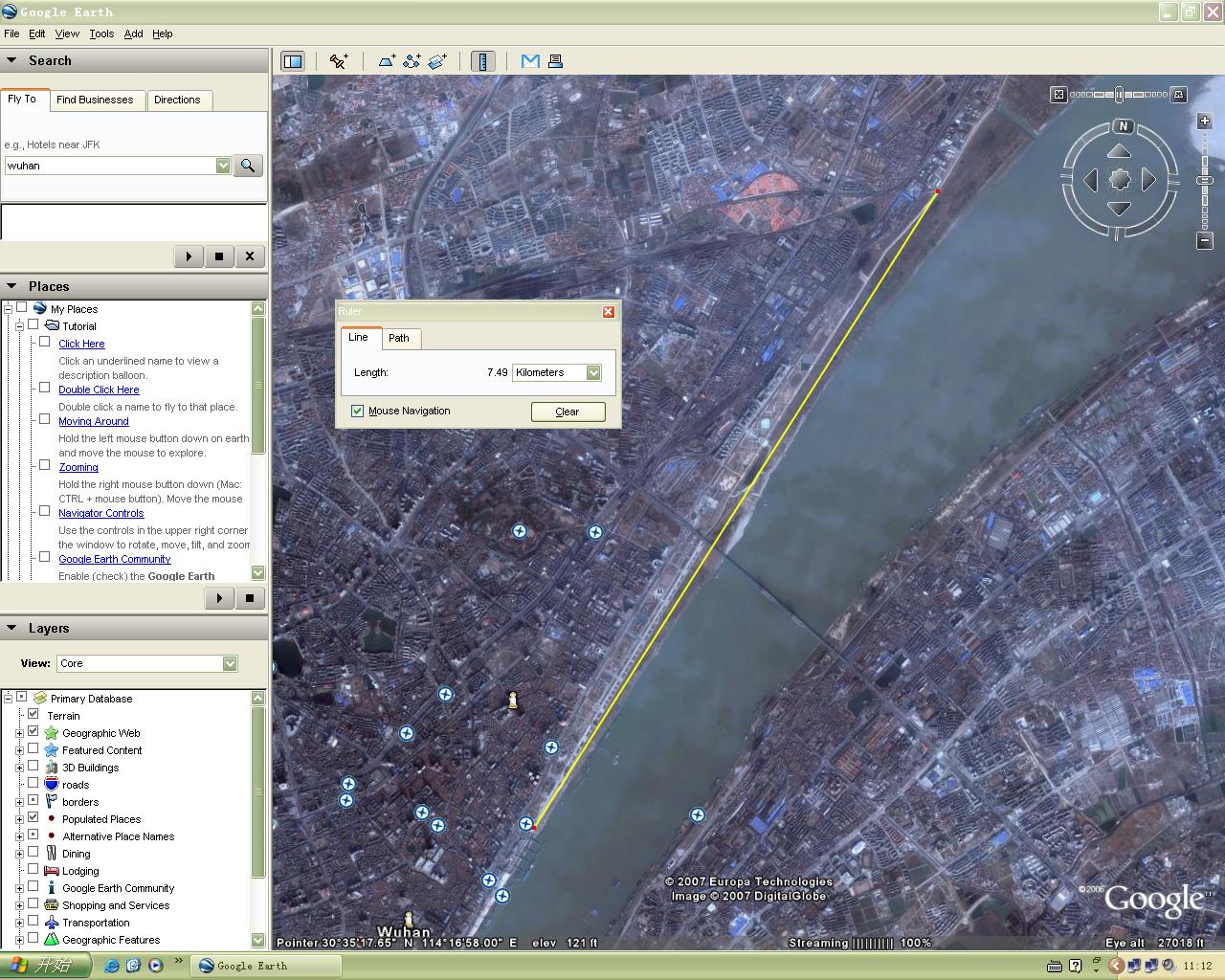Expand the borders tree node
Image resolution: width=1225 pixels, height=980 pixels.
click(x=19, y=802)
